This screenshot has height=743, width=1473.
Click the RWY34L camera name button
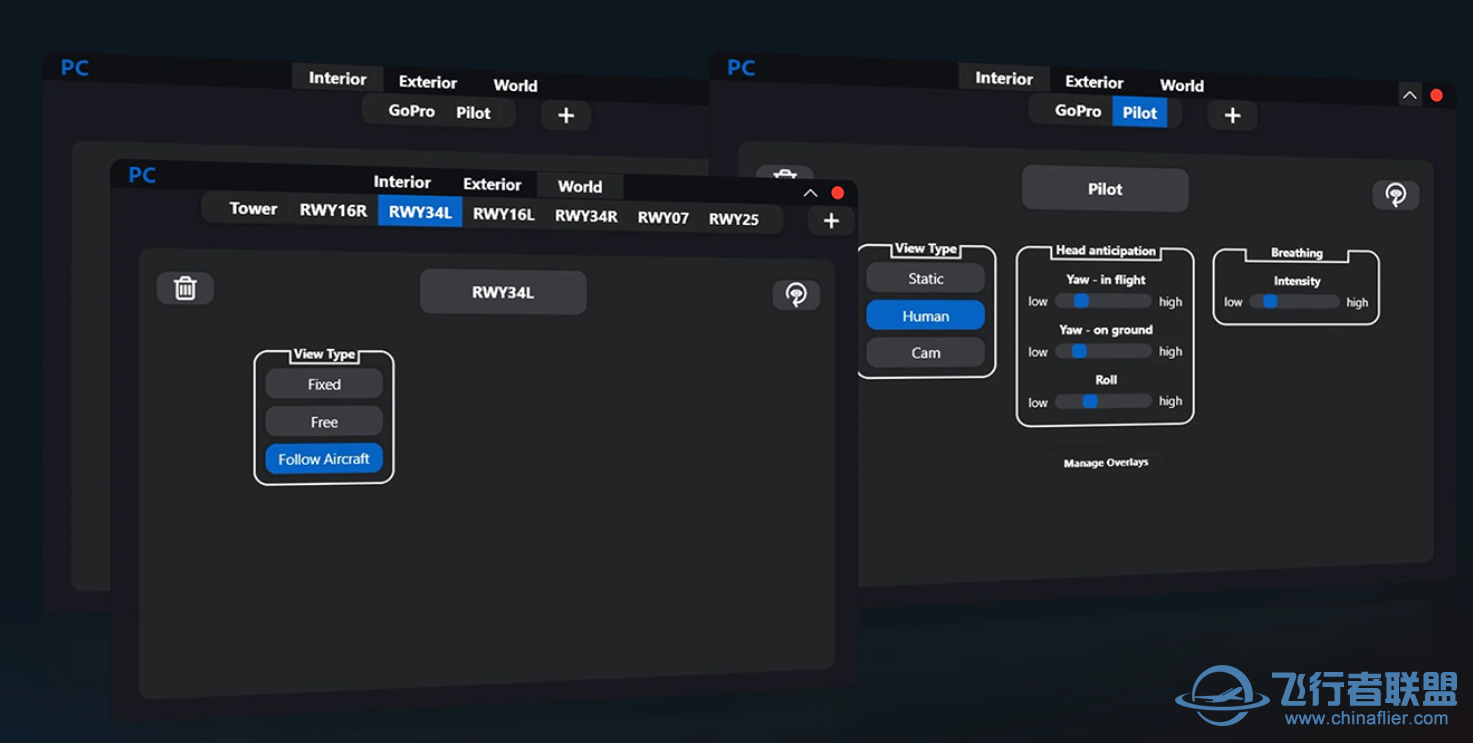pyautogui.click(x=503, y=293)
